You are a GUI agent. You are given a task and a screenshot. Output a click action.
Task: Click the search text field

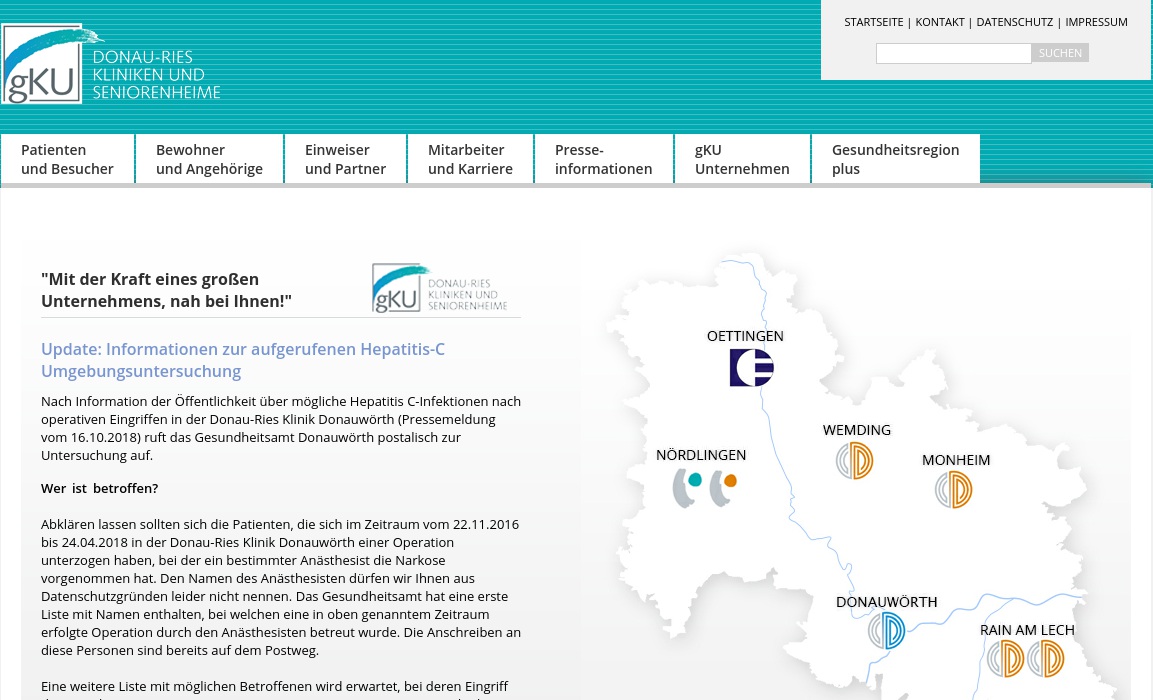click(x=953, y=53)
